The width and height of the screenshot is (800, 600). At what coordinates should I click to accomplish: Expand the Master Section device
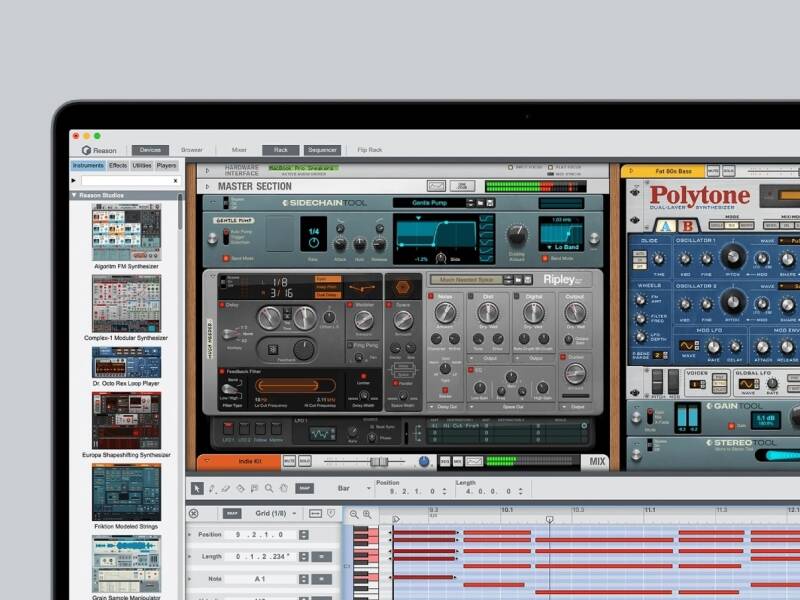coord(207,186)
